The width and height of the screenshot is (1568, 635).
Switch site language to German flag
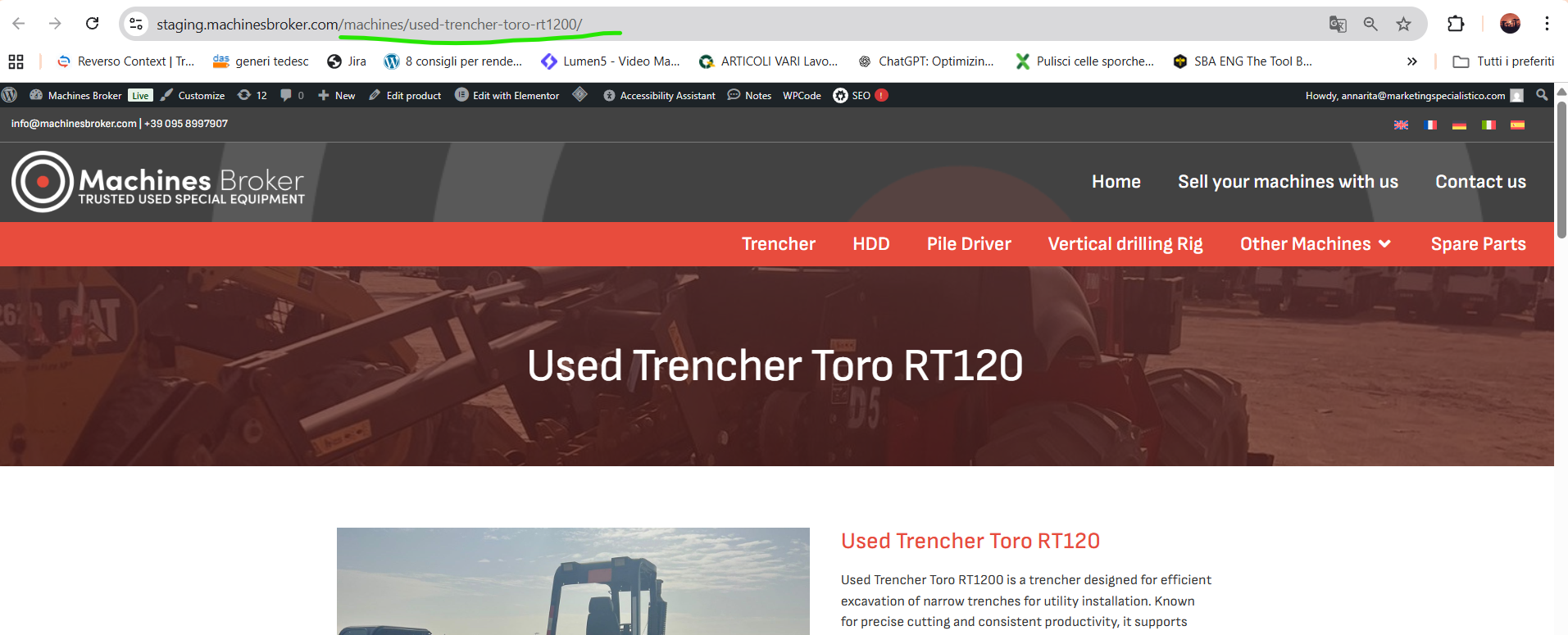click(1460, 125)
